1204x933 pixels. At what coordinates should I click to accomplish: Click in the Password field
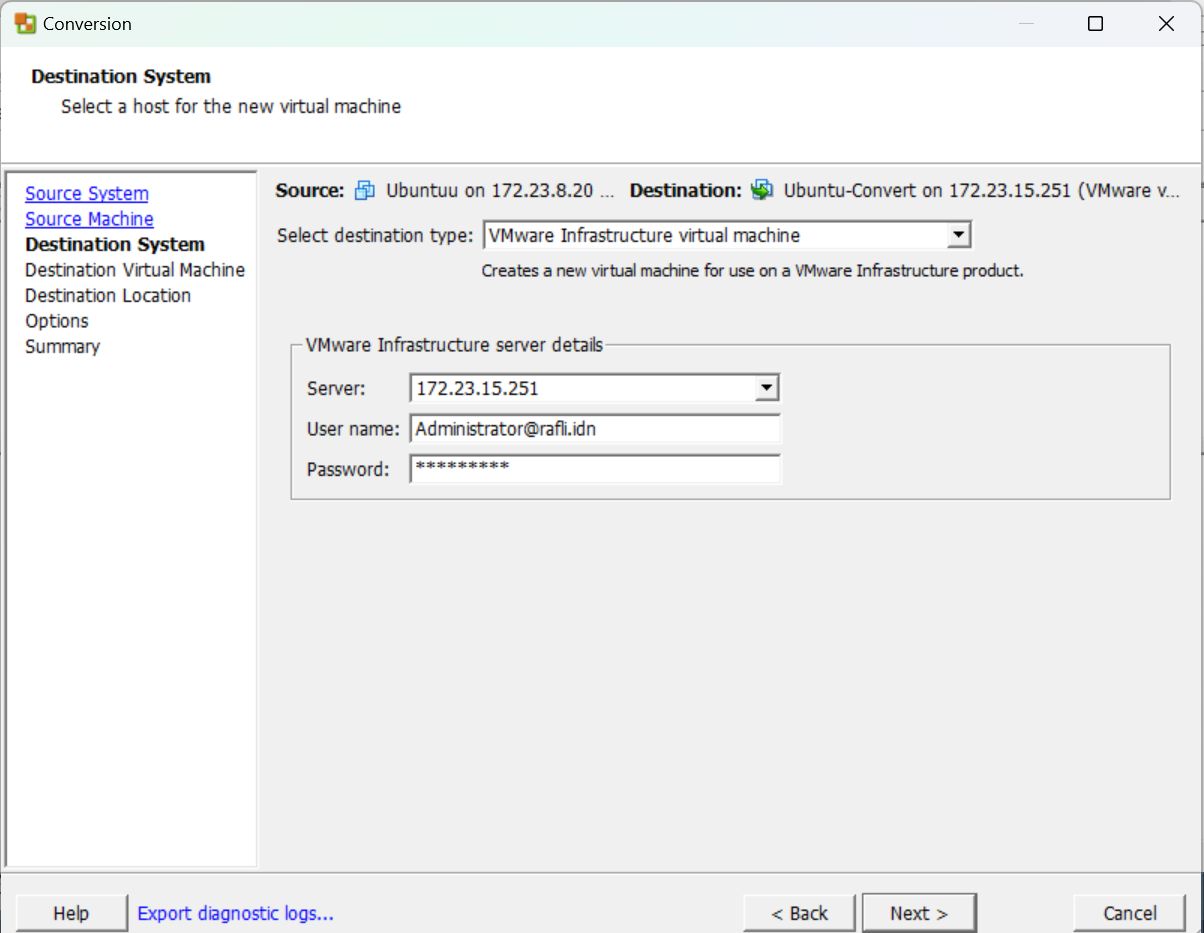[595, 469]
